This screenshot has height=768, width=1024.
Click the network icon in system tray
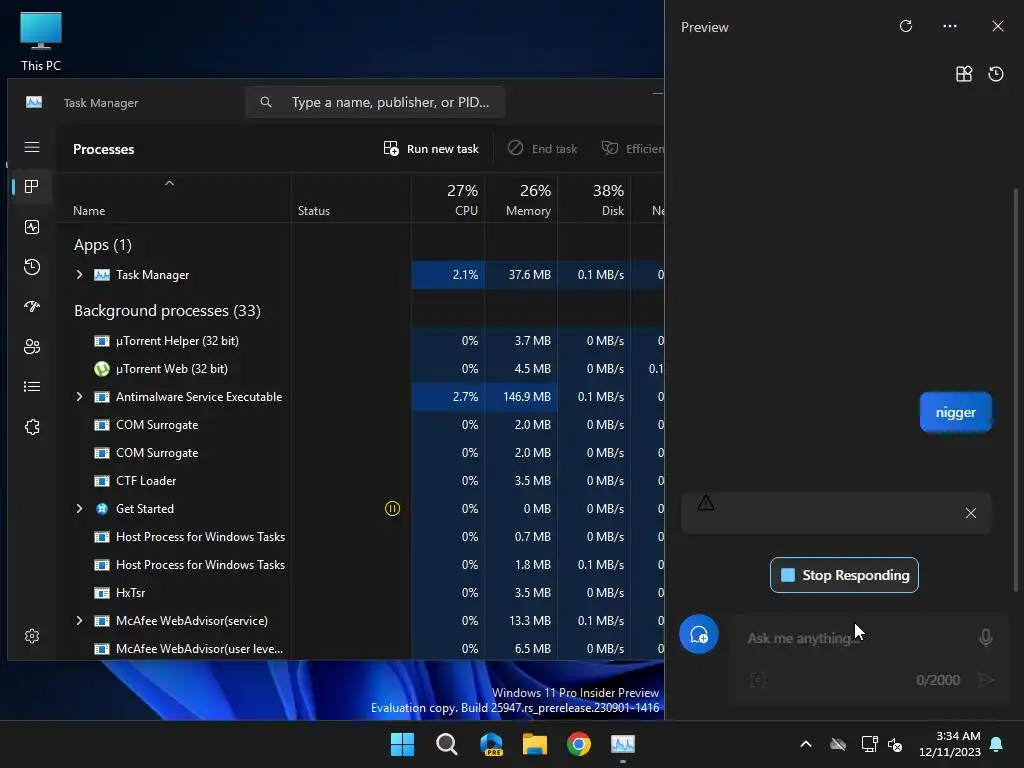tap(869, 744)
